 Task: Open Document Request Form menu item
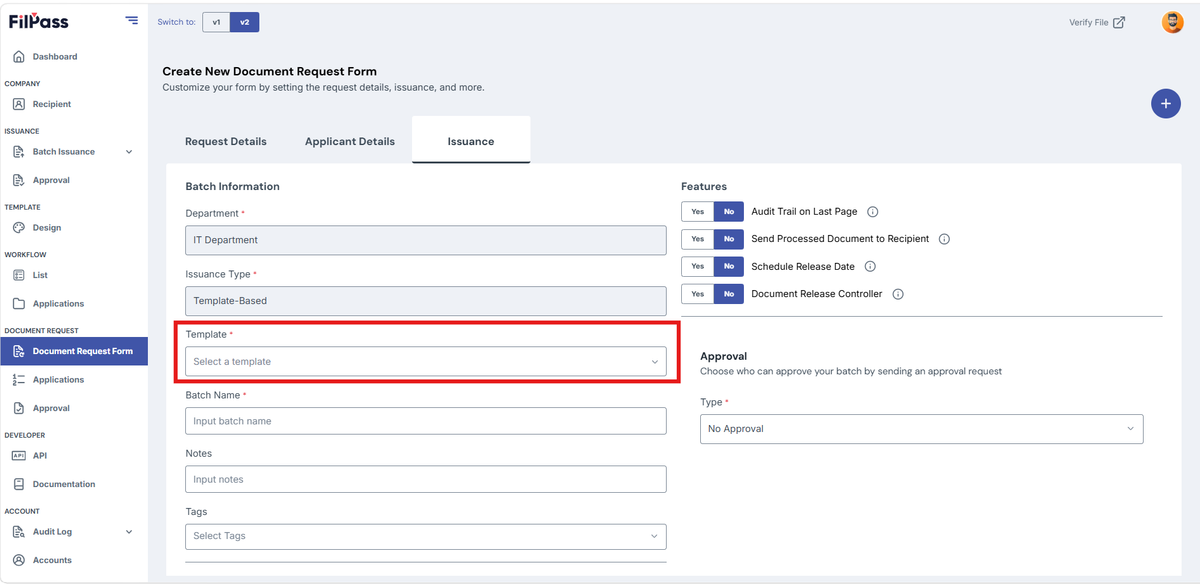pyautogui.click(x=74, y=351)
